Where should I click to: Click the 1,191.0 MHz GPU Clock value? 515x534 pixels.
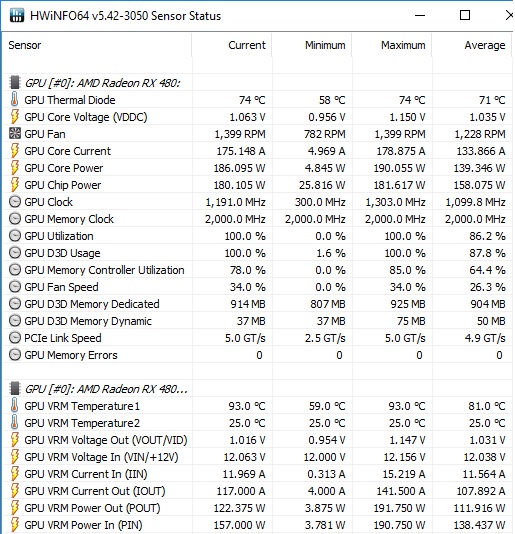tap(235, 202)
